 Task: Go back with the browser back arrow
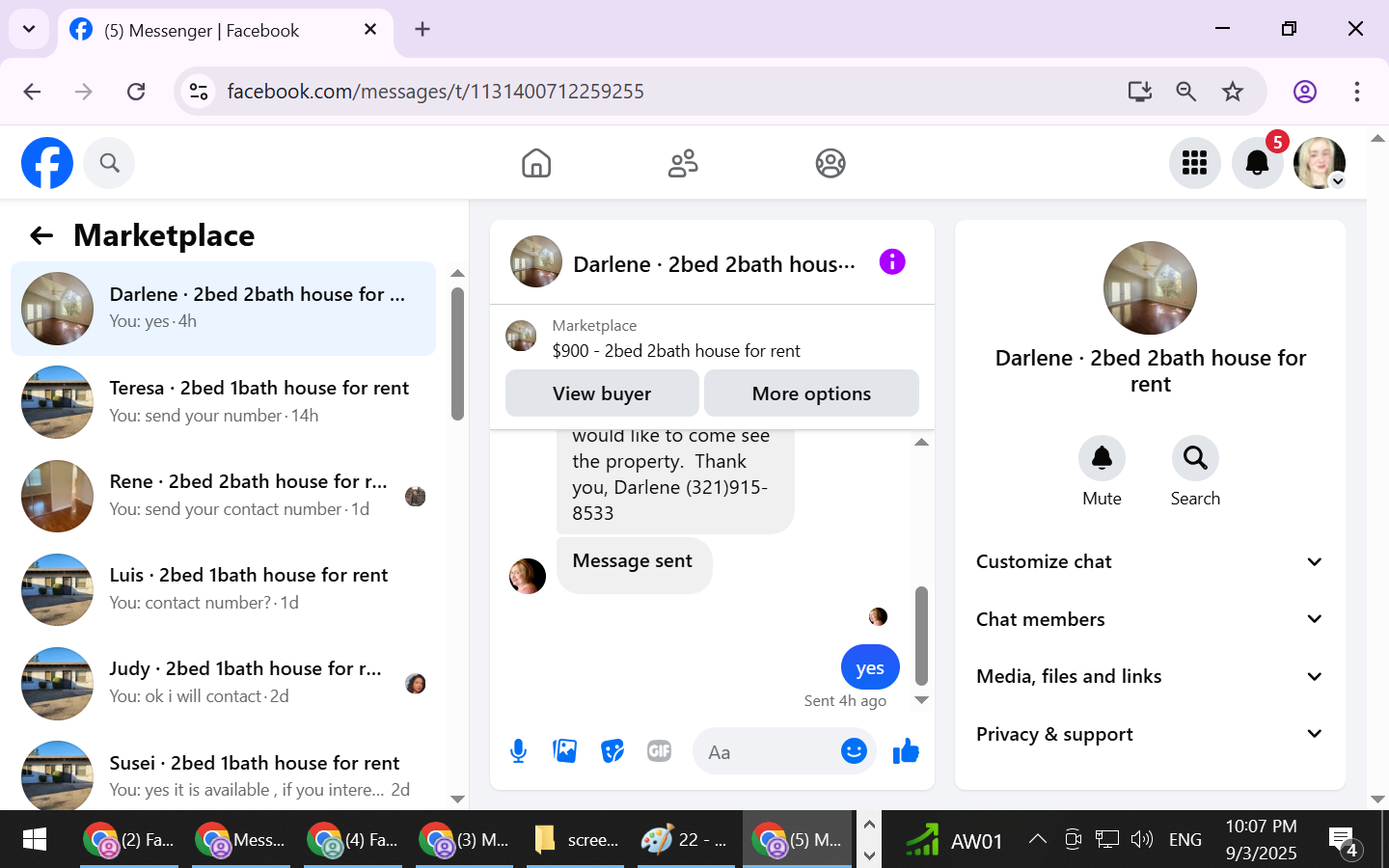click(x=32, y=92)
